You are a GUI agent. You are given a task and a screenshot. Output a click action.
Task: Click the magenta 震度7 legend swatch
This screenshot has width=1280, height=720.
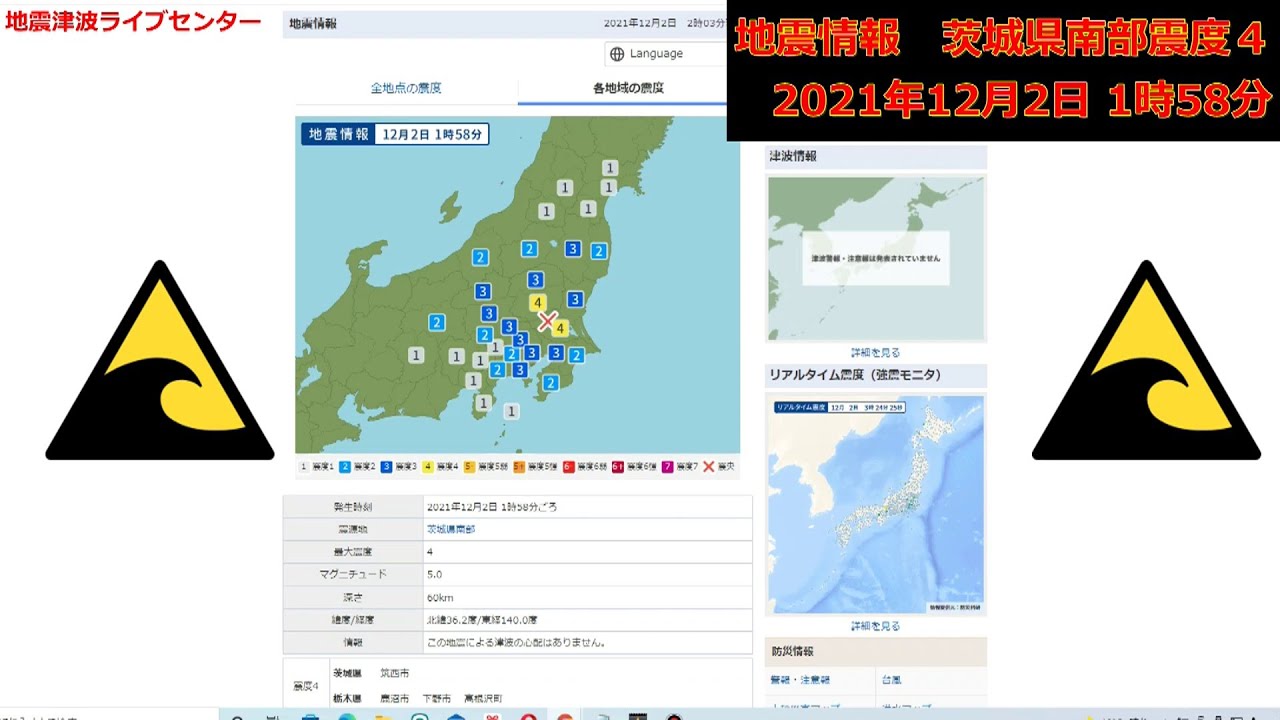[x=667, y=467]
